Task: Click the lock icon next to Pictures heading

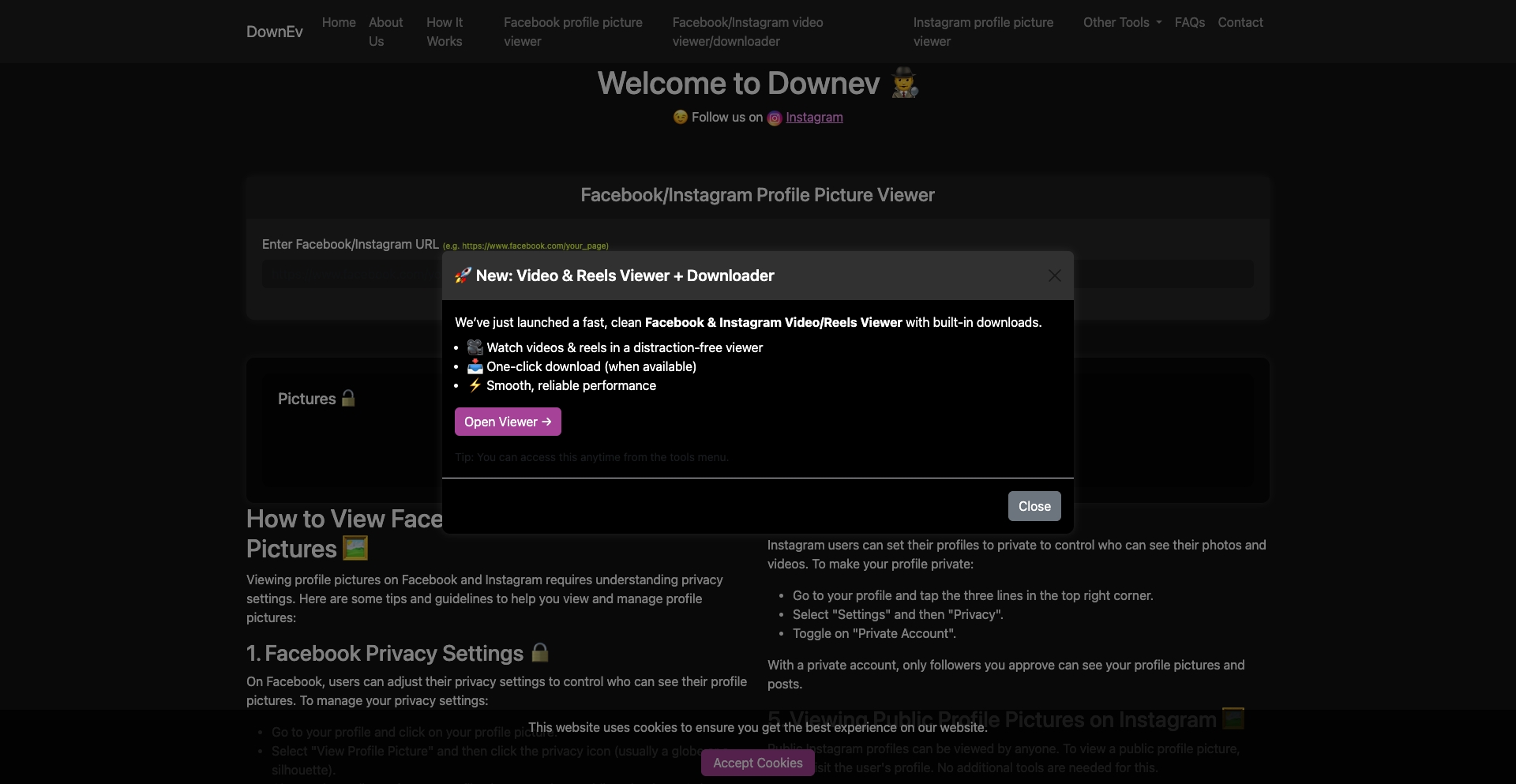Action: click(x=347, y=398)
